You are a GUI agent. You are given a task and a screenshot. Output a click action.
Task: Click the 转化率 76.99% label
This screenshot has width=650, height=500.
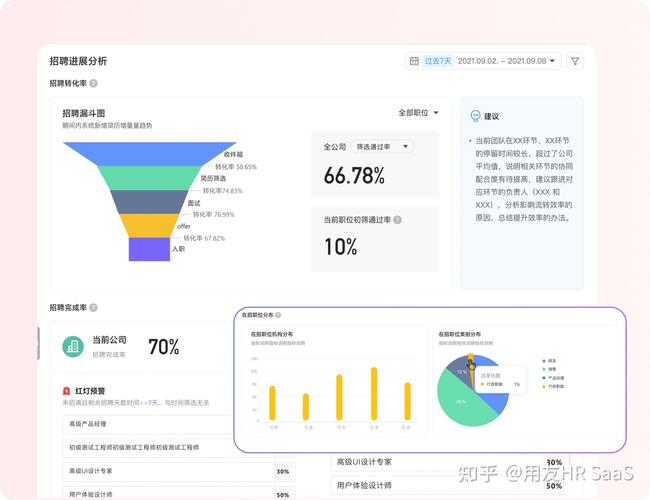(213, 214)
